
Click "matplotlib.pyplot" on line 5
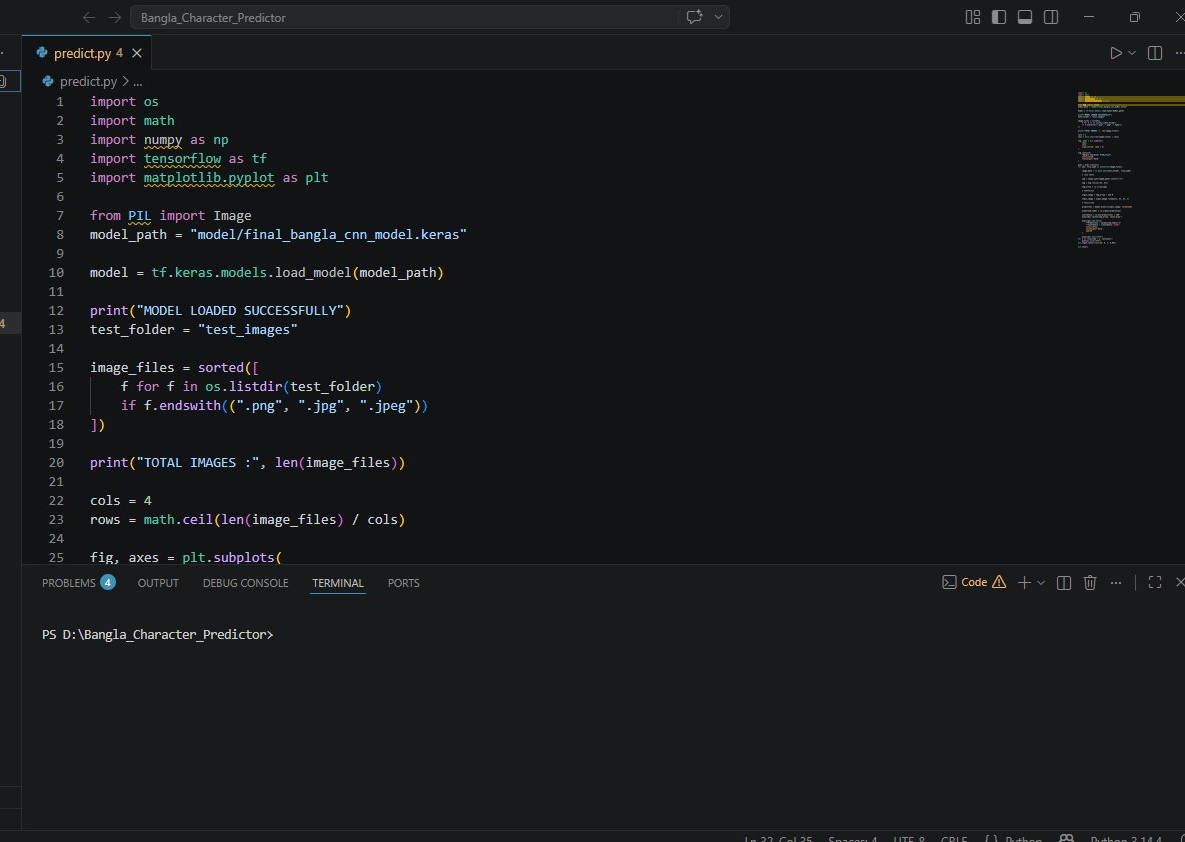click(209, 178)
